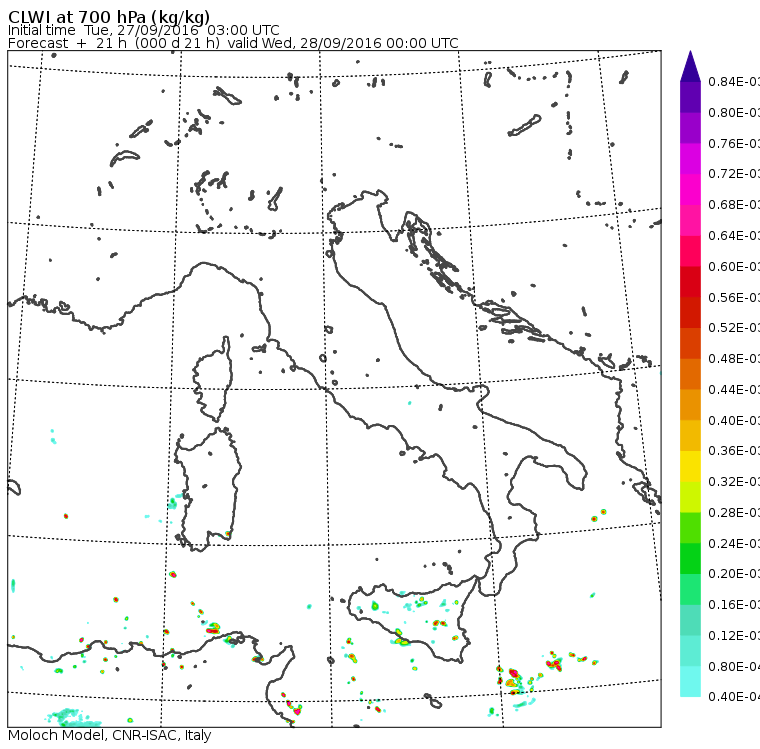Click the 0.76E-03 colorbar label

(734, 143)
